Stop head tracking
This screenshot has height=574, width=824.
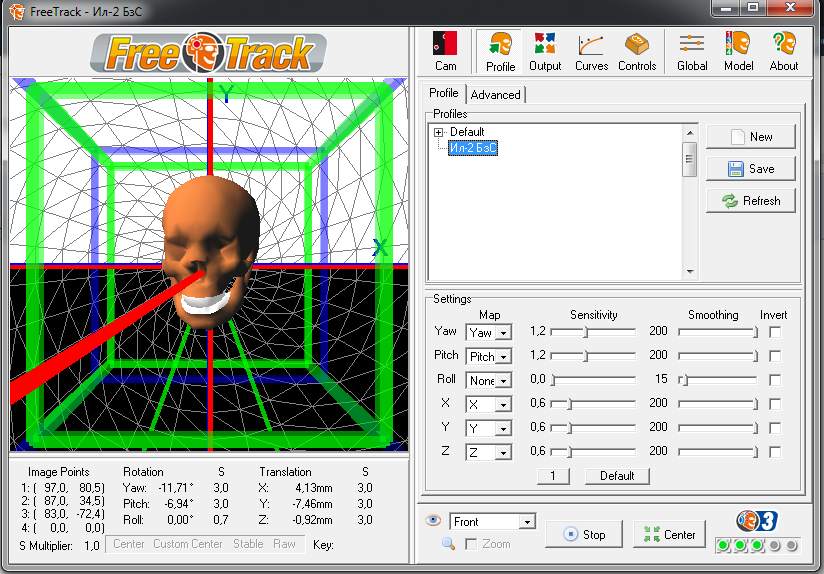584,535
